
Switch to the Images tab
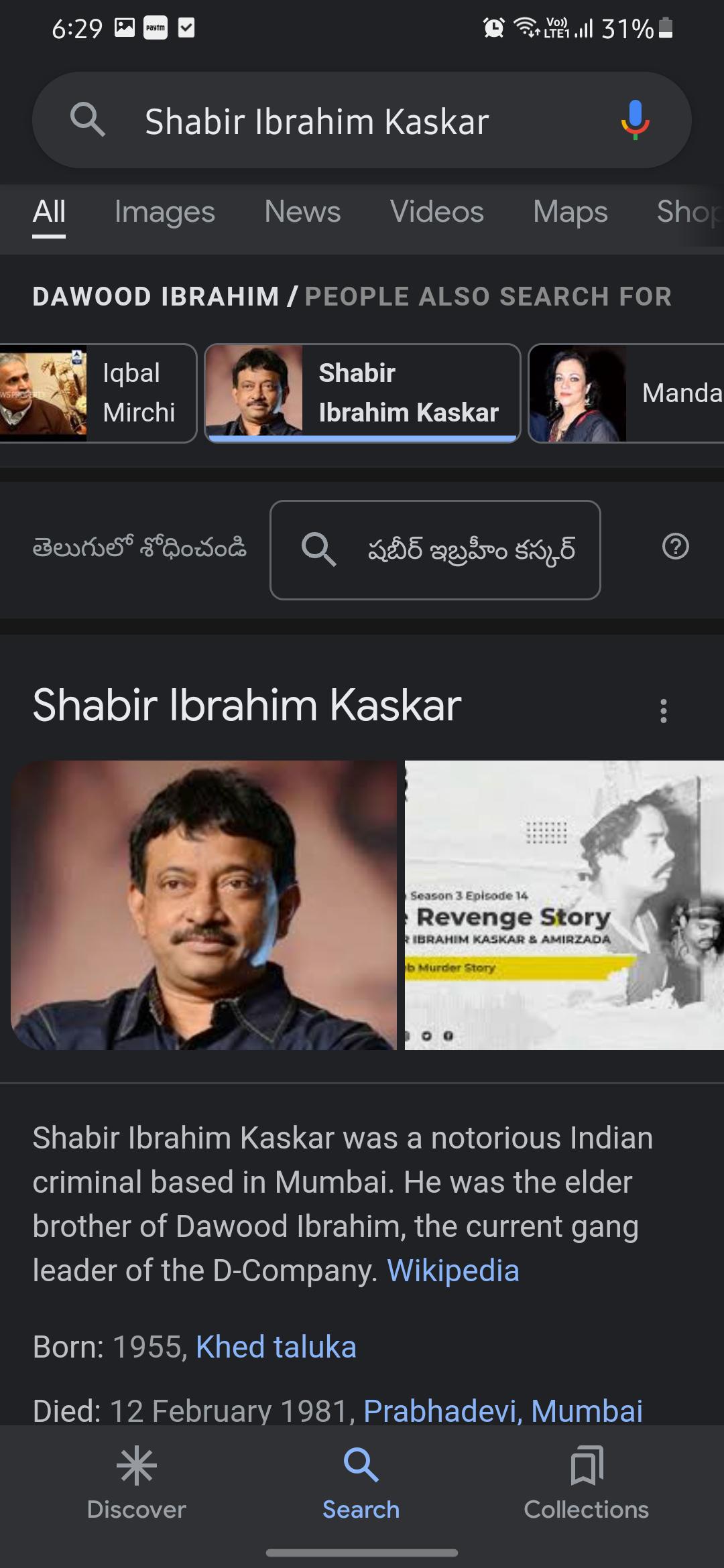click(165, 212)
